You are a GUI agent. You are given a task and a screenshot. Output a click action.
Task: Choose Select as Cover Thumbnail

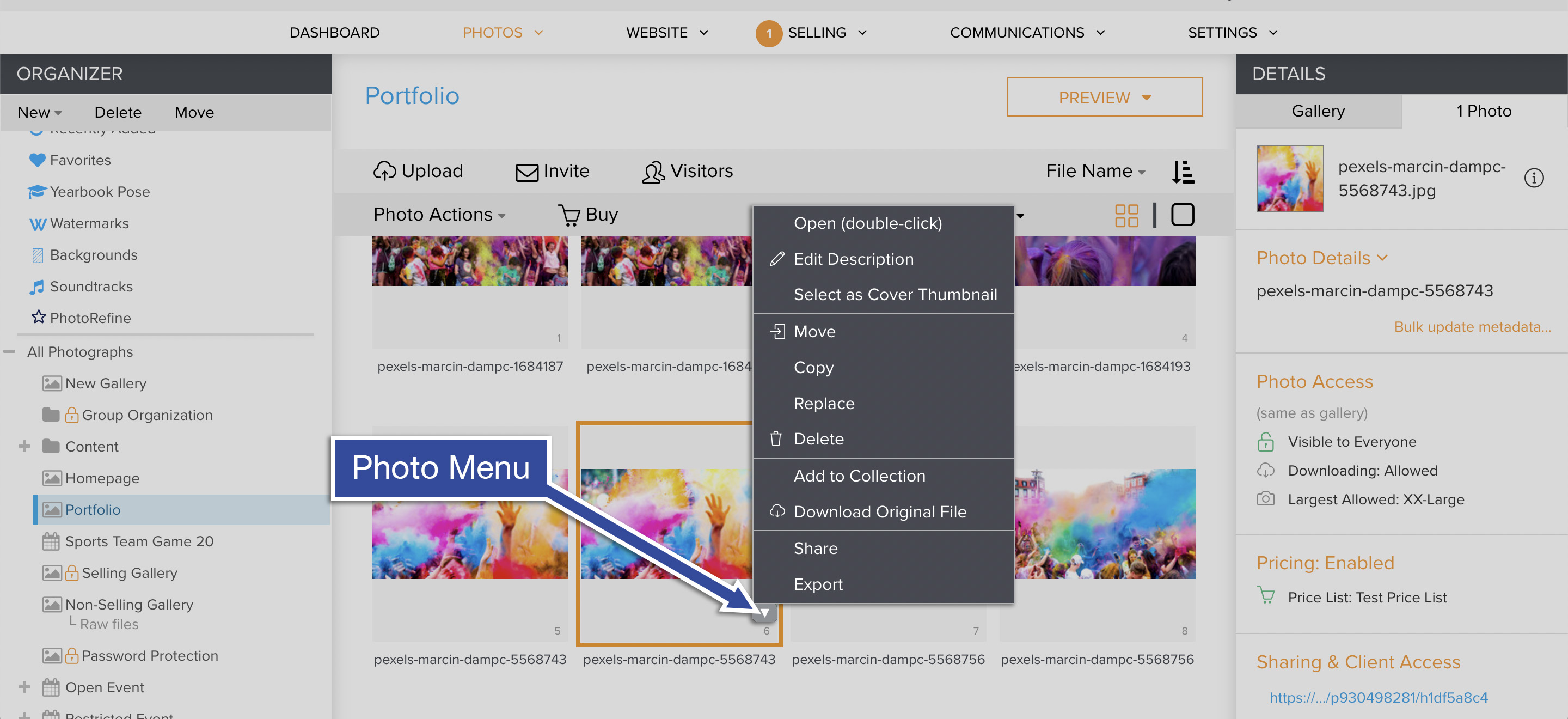(x=883, y=295)
